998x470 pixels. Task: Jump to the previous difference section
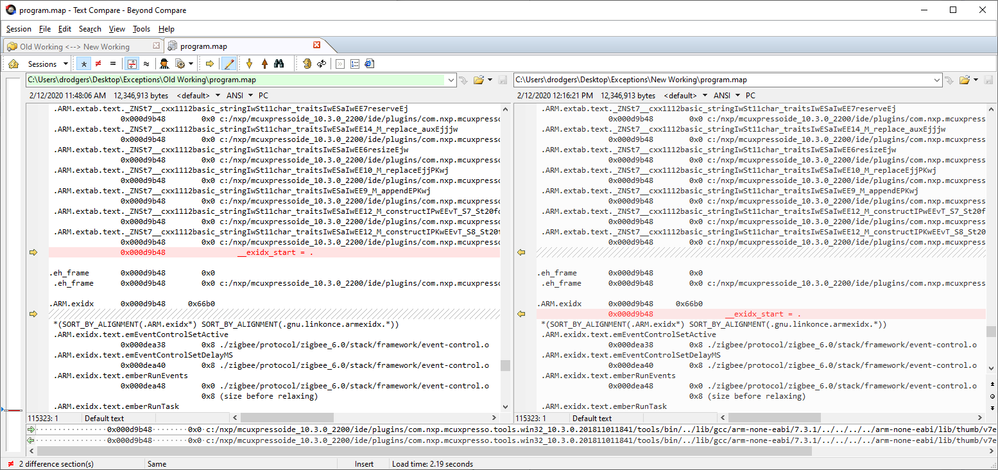[264, 64]
